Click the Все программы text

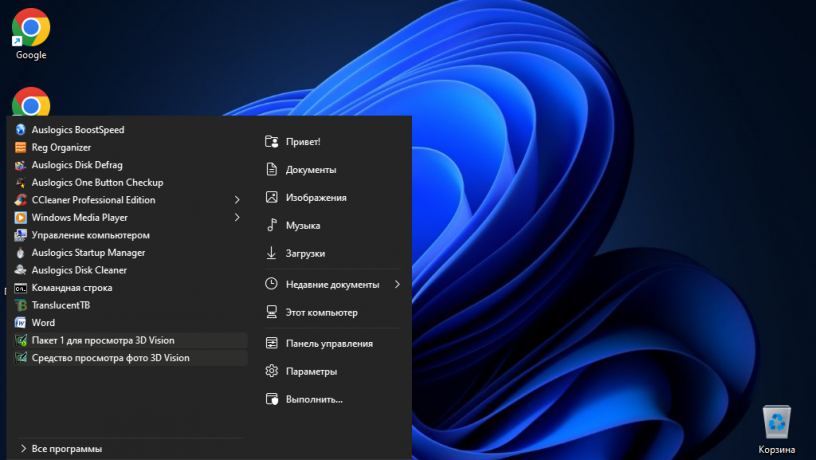67,449
